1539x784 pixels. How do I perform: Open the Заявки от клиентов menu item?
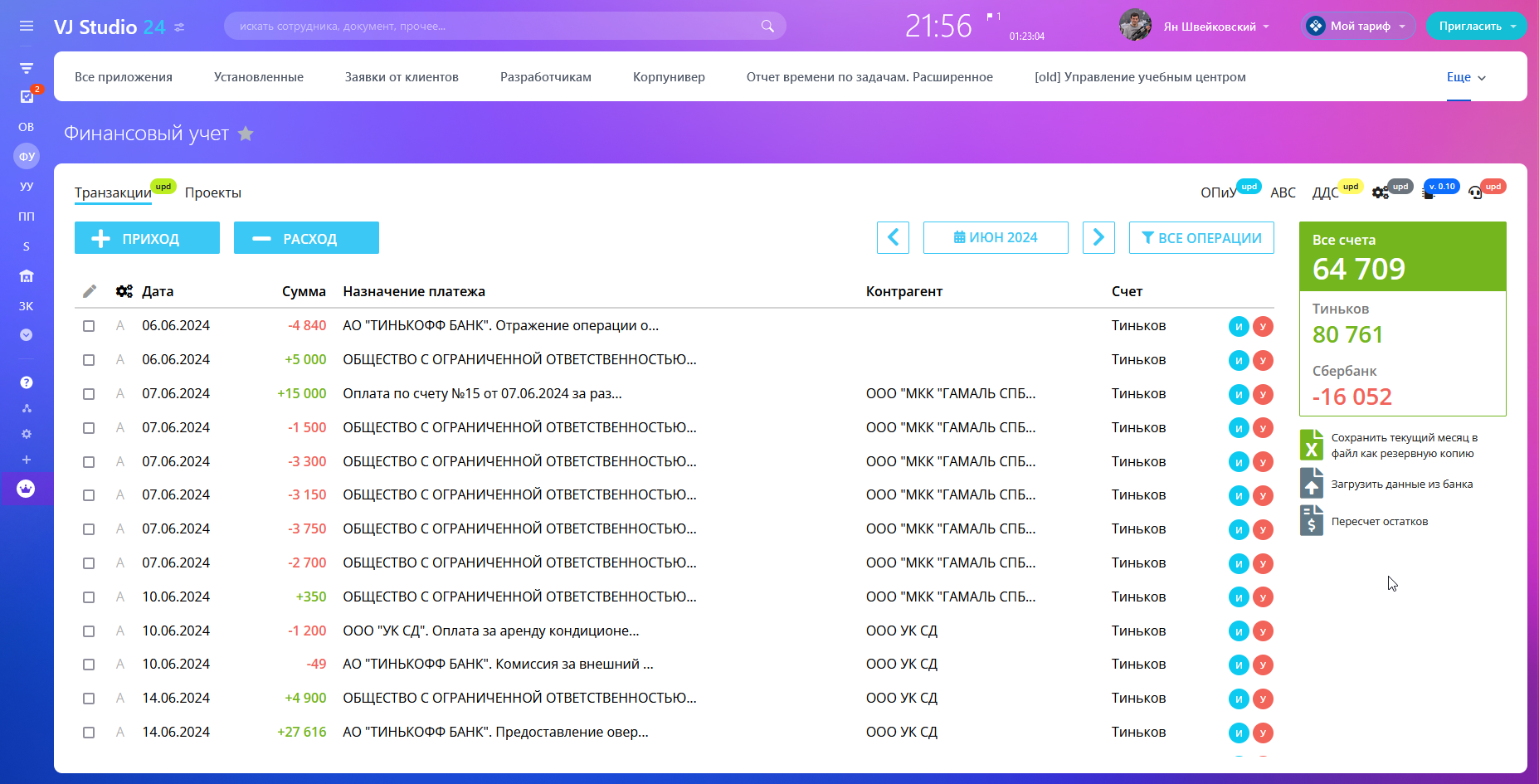coord(402,77)
